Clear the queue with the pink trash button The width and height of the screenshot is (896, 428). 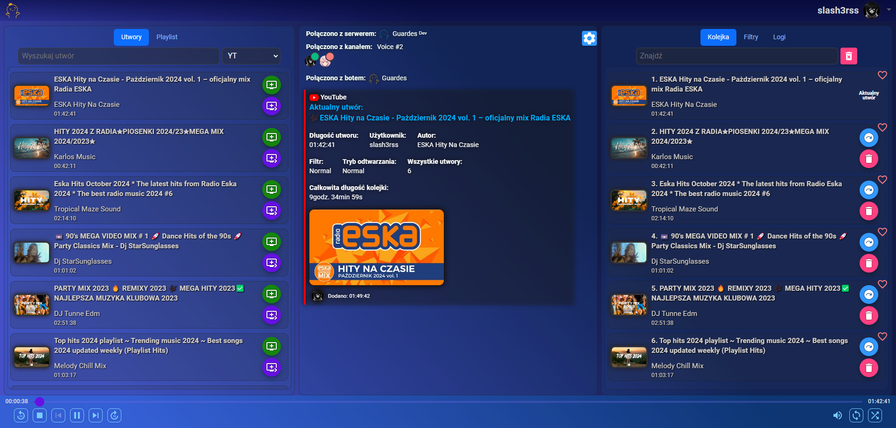click(849, 56)
